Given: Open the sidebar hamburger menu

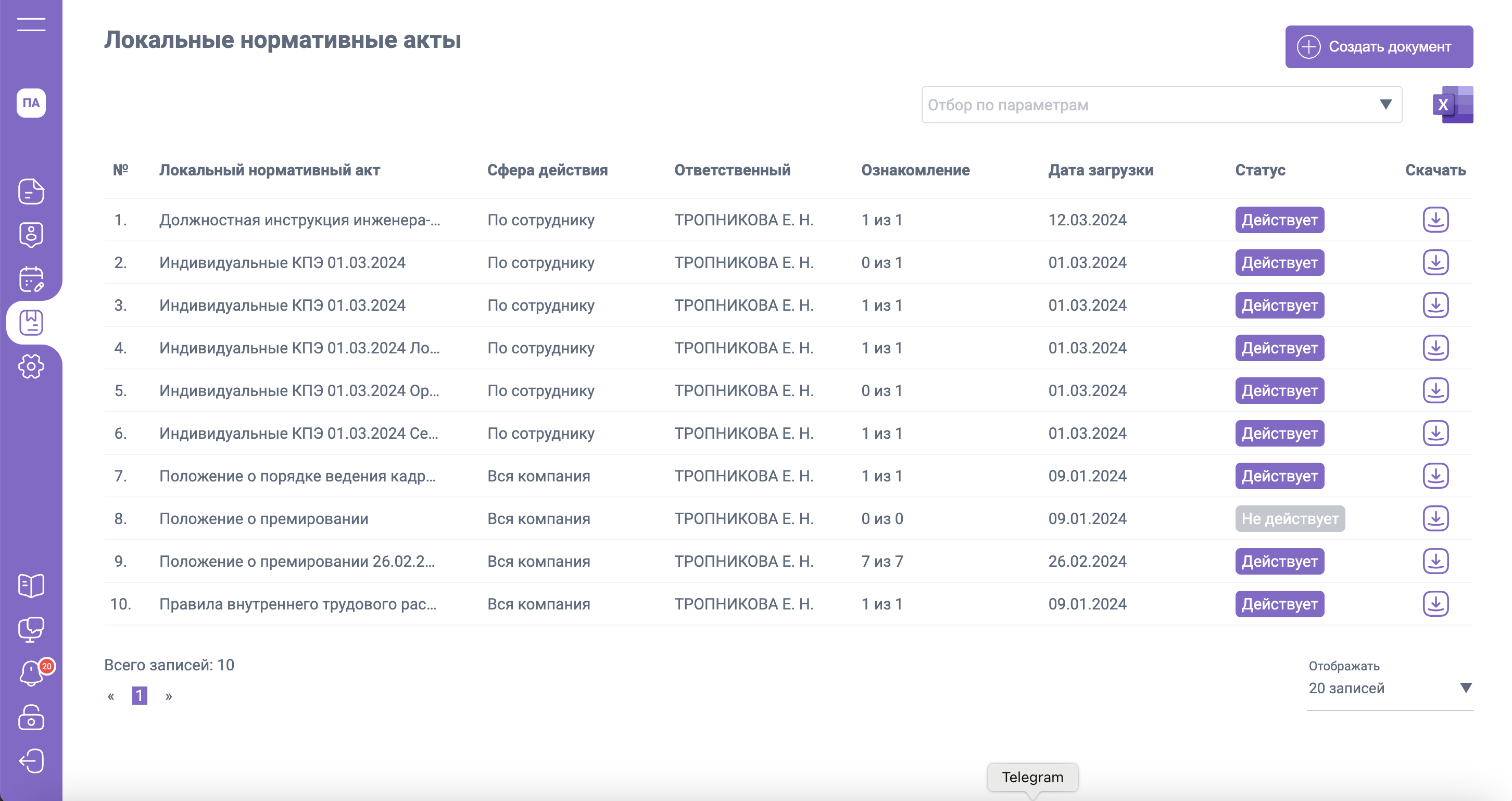Looking at the screenshot, I should point(31,24).
